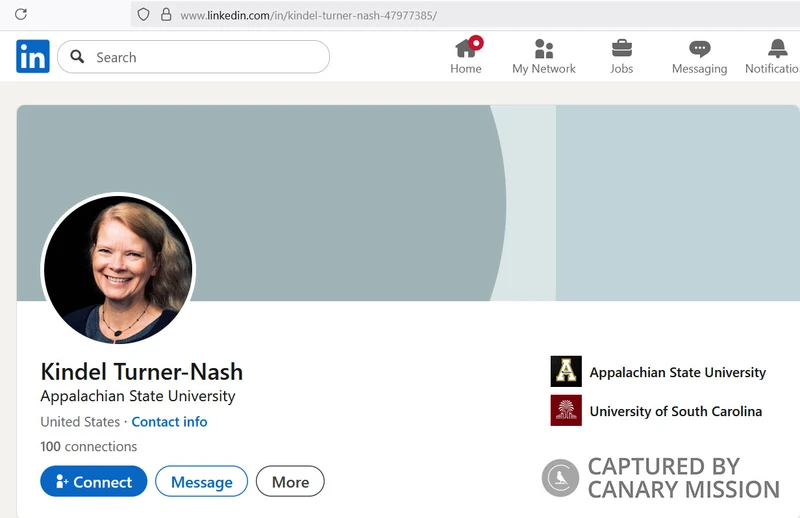
Task: Open the Home tab
Action: pos(466,56)
